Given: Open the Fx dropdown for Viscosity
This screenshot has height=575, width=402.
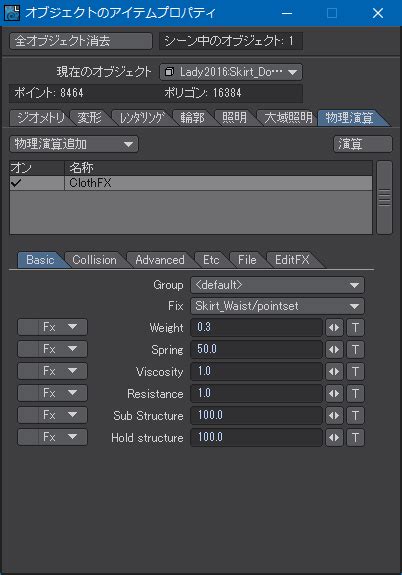Looking at the screenshot, I should click(x=52, y=371).
